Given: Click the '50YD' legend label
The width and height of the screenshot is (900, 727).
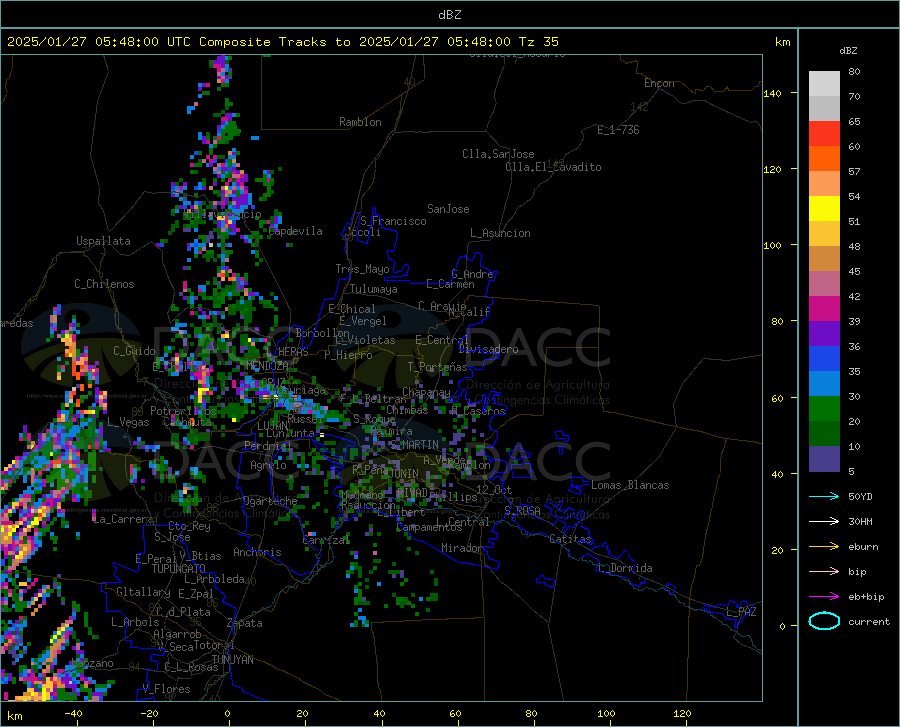Looking at the screenshot, I should point(860,496).
